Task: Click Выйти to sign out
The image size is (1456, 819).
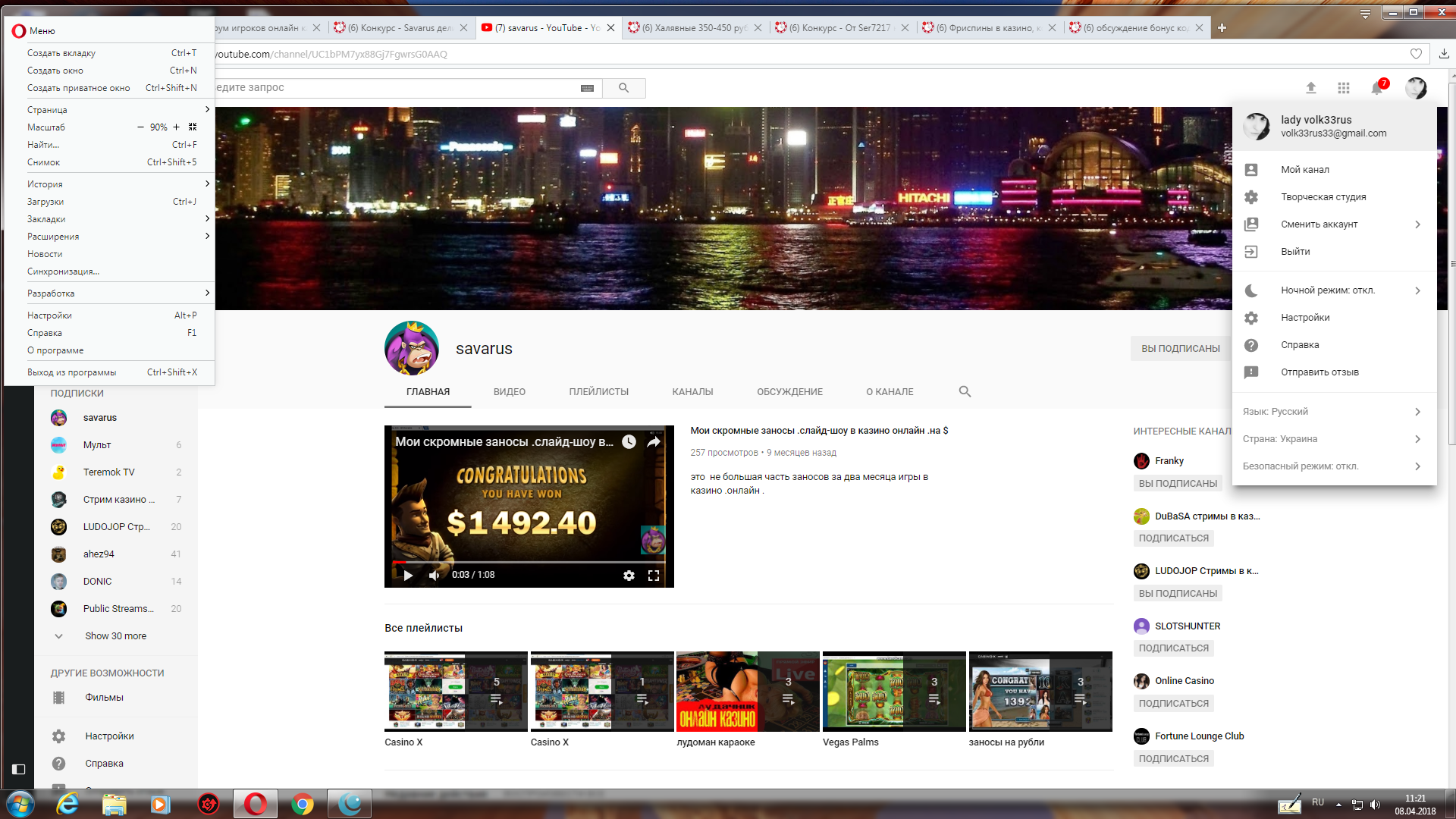Action: click(1295, 252)
